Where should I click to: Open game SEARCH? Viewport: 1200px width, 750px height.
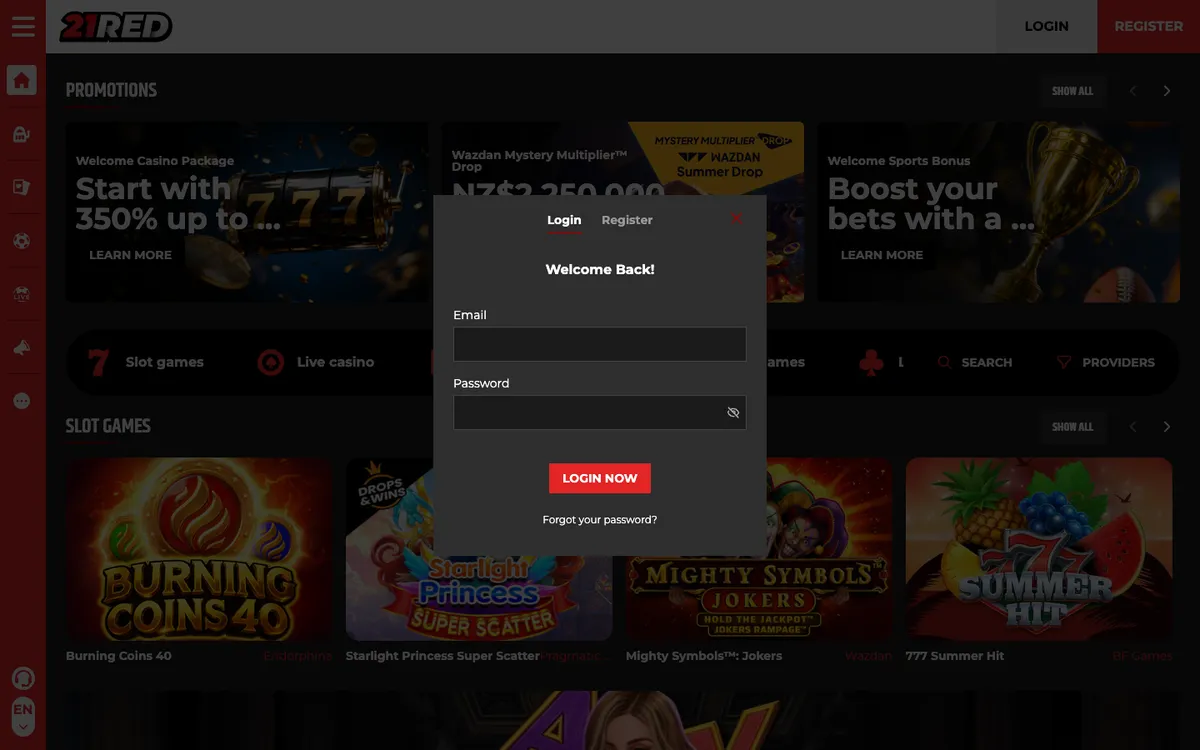click(975, 362)
